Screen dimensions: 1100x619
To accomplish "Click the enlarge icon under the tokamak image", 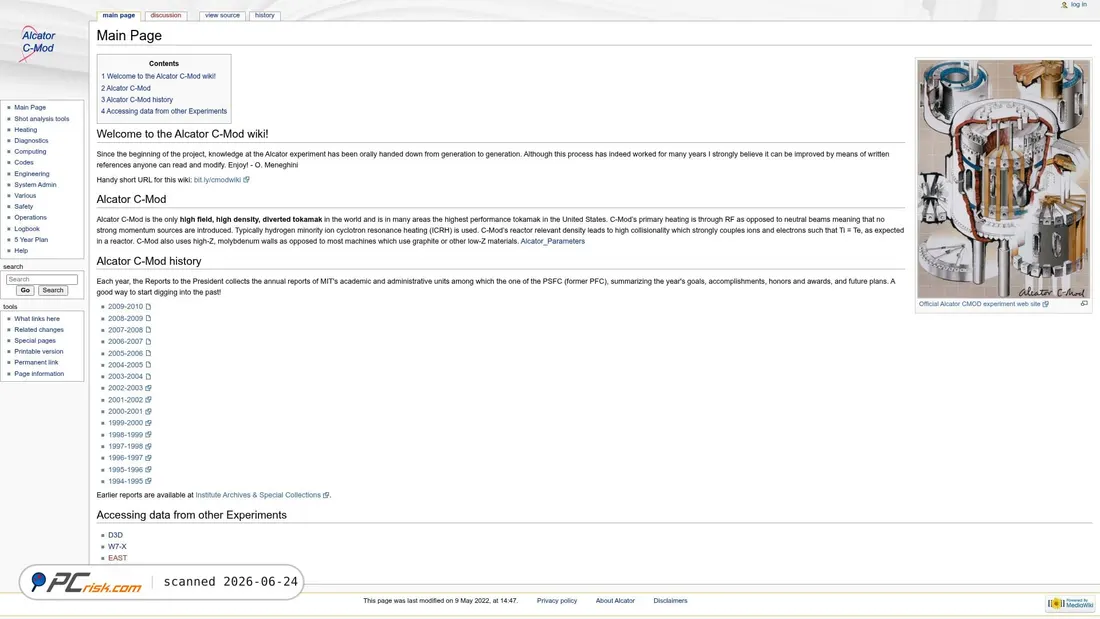I will pos(1084,304).
